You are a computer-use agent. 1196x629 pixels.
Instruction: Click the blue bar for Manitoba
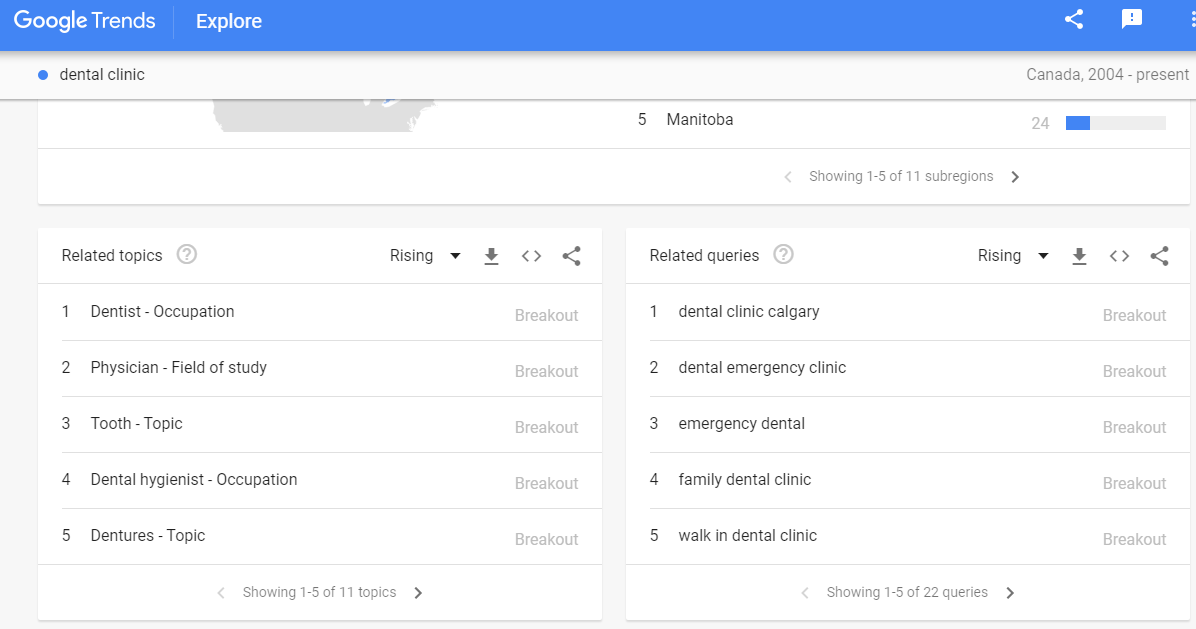1078,123
